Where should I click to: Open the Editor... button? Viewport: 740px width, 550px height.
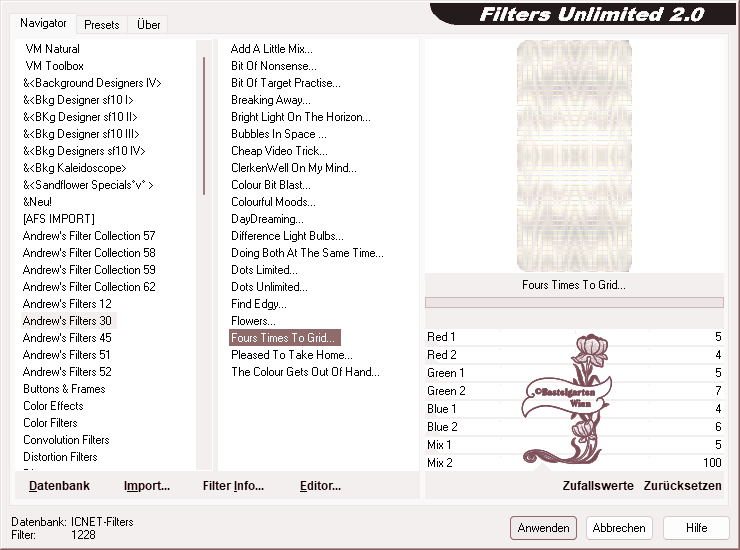pos(320,486)
